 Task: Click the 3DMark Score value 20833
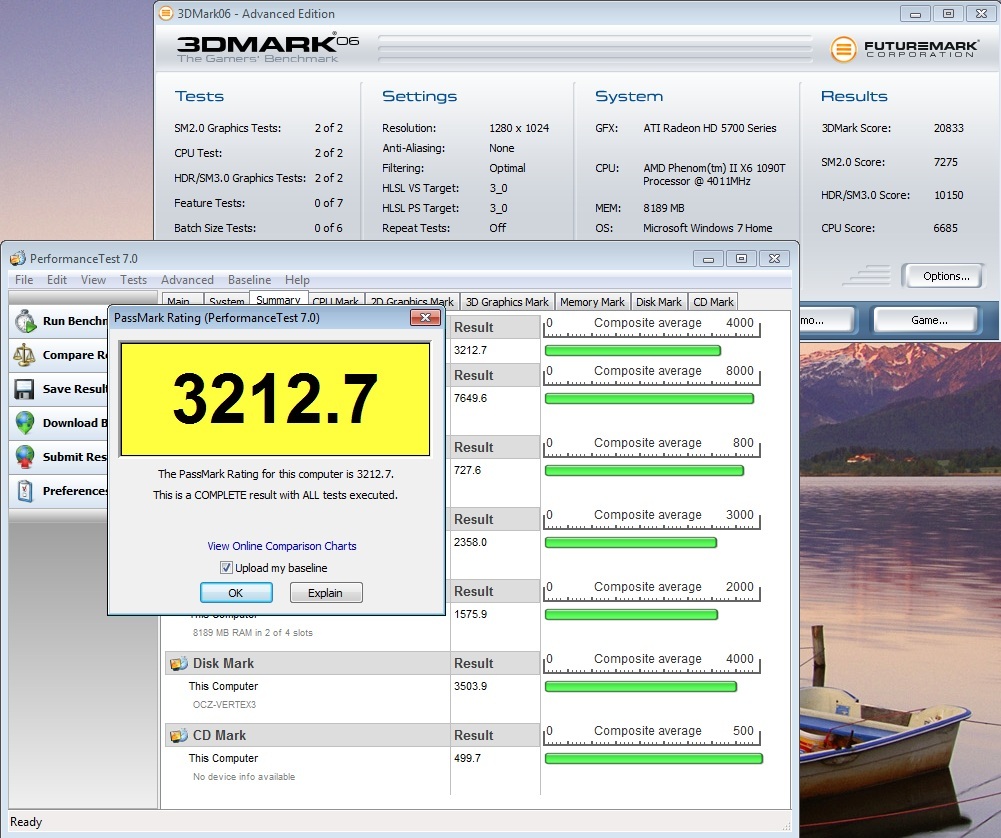coord(948,128)
